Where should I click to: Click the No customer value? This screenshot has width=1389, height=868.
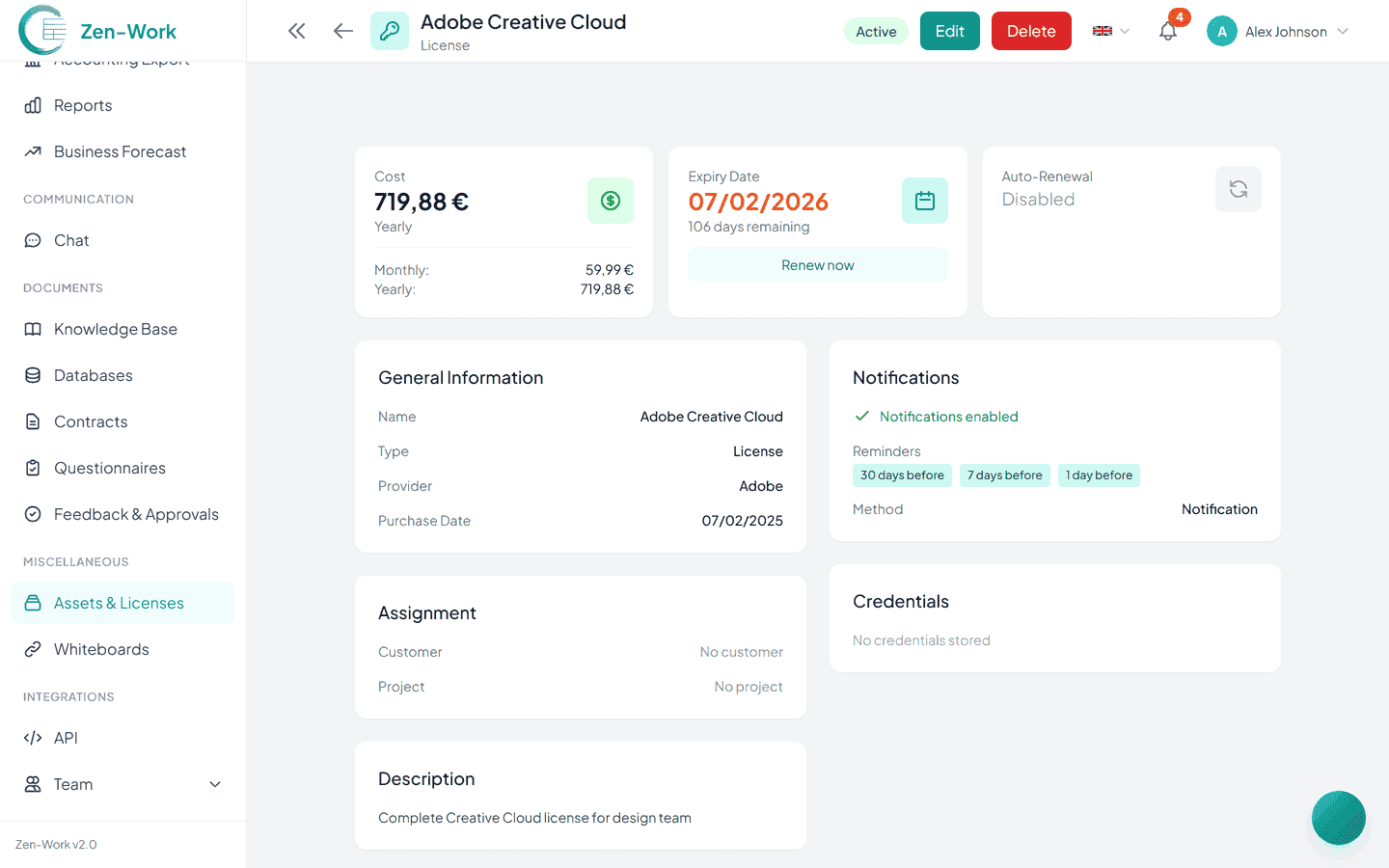click(742, 652)
